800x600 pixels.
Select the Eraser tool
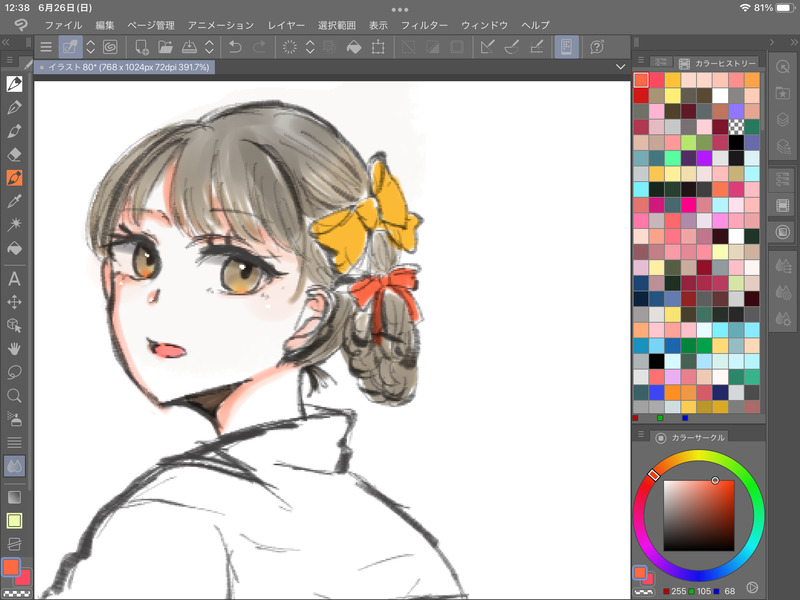(14, 154)
